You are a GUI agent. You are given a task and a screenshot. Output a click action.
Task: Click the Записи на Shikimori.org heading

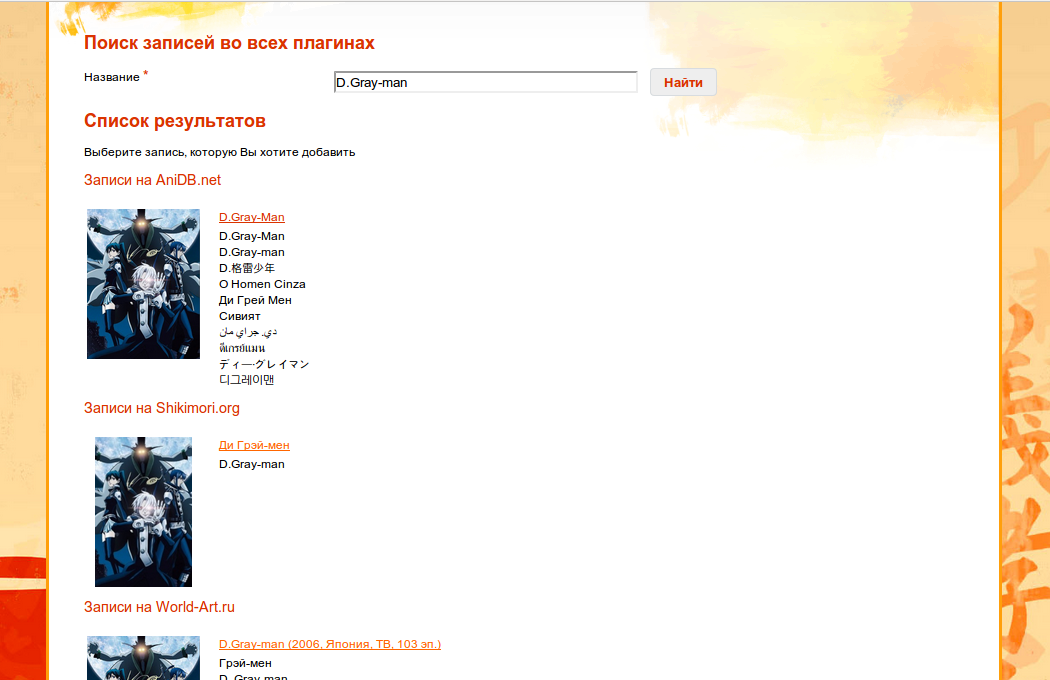tap(161, 408)
